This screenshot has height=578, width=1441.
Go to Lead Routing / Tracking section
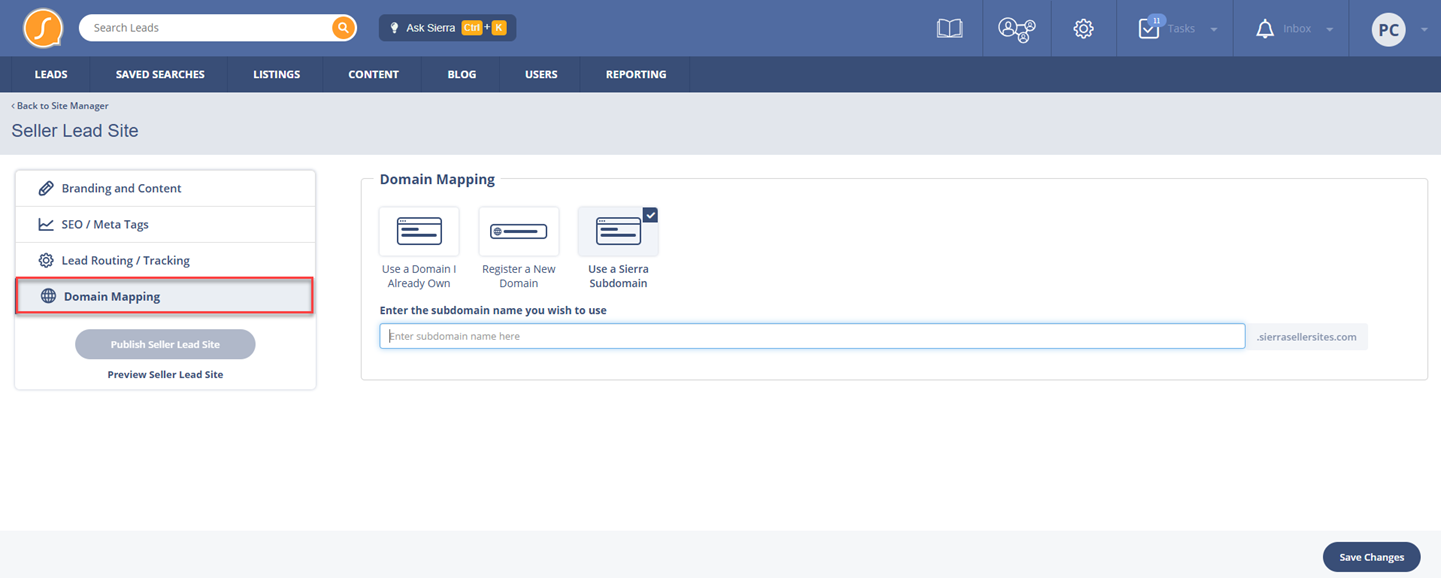pos(165,260)
